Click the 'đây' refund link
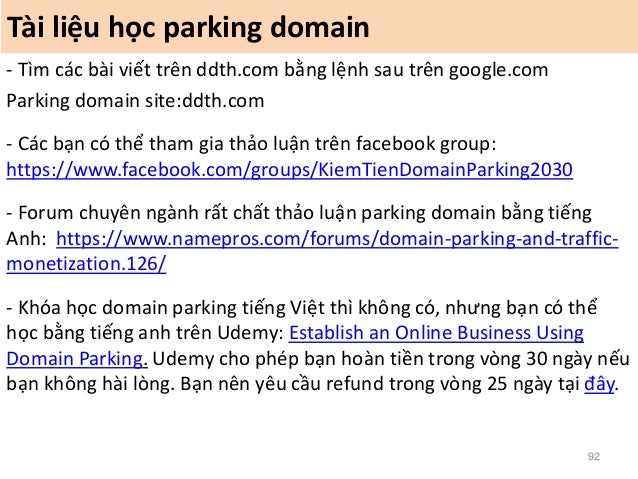638x479 pixels. click(x=599, y=384)
